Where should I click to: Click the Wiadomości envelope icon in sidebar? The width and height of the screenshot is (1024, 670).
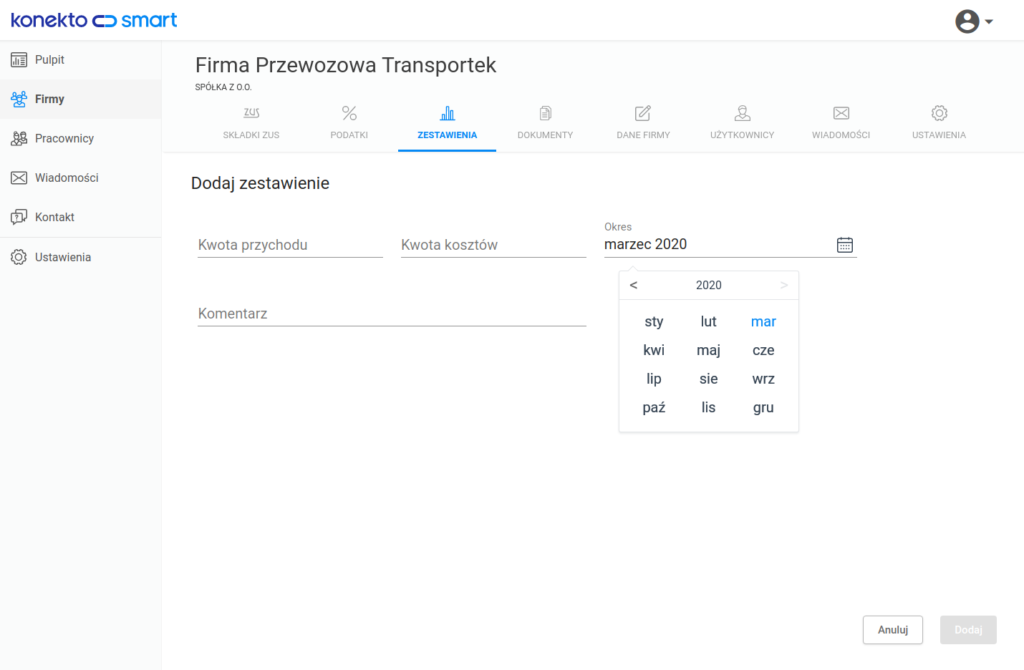[x=19, y=178]
